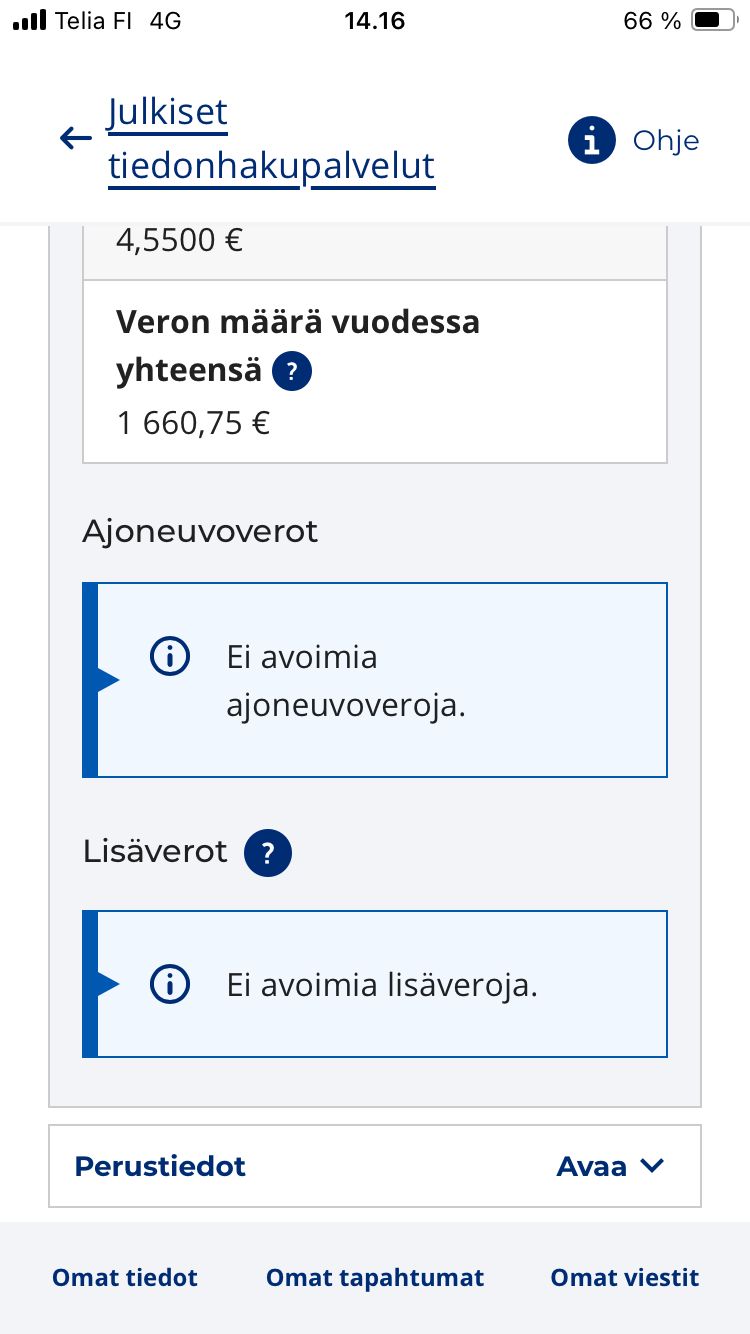
Task: Tap the back arrow icon
Action: click(76, 139)
